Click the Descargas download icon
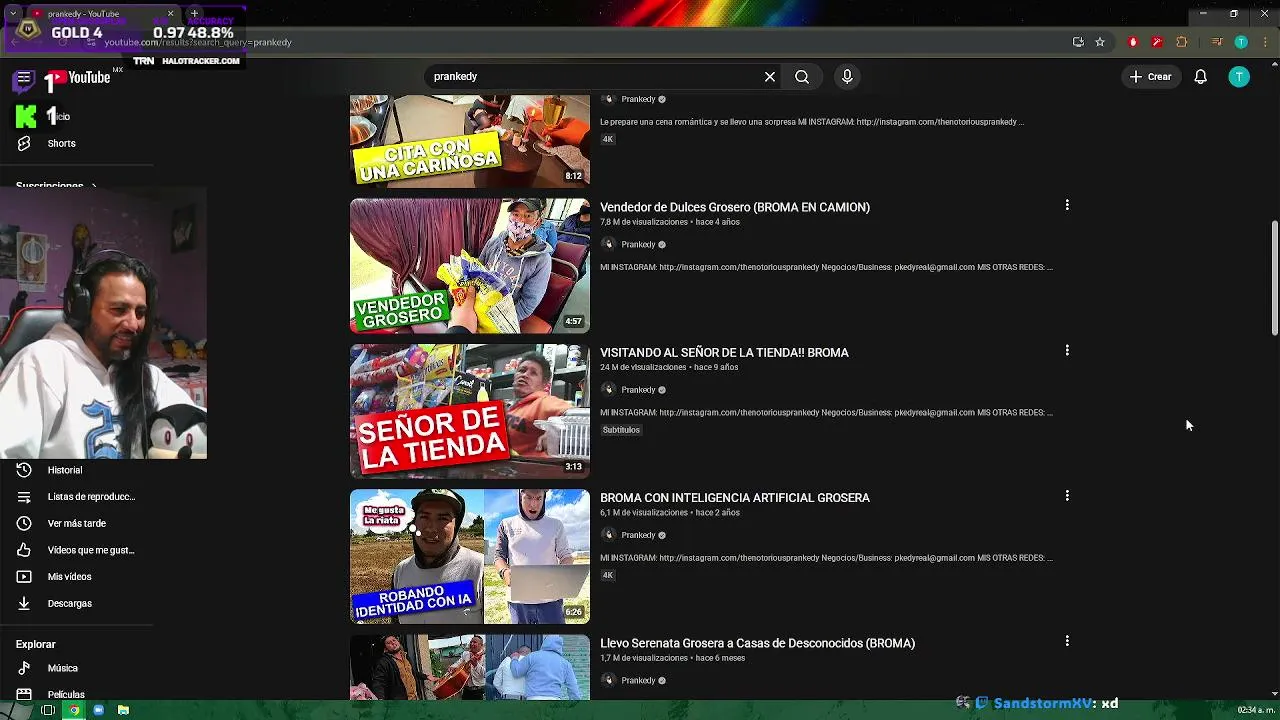 (24, 603)
